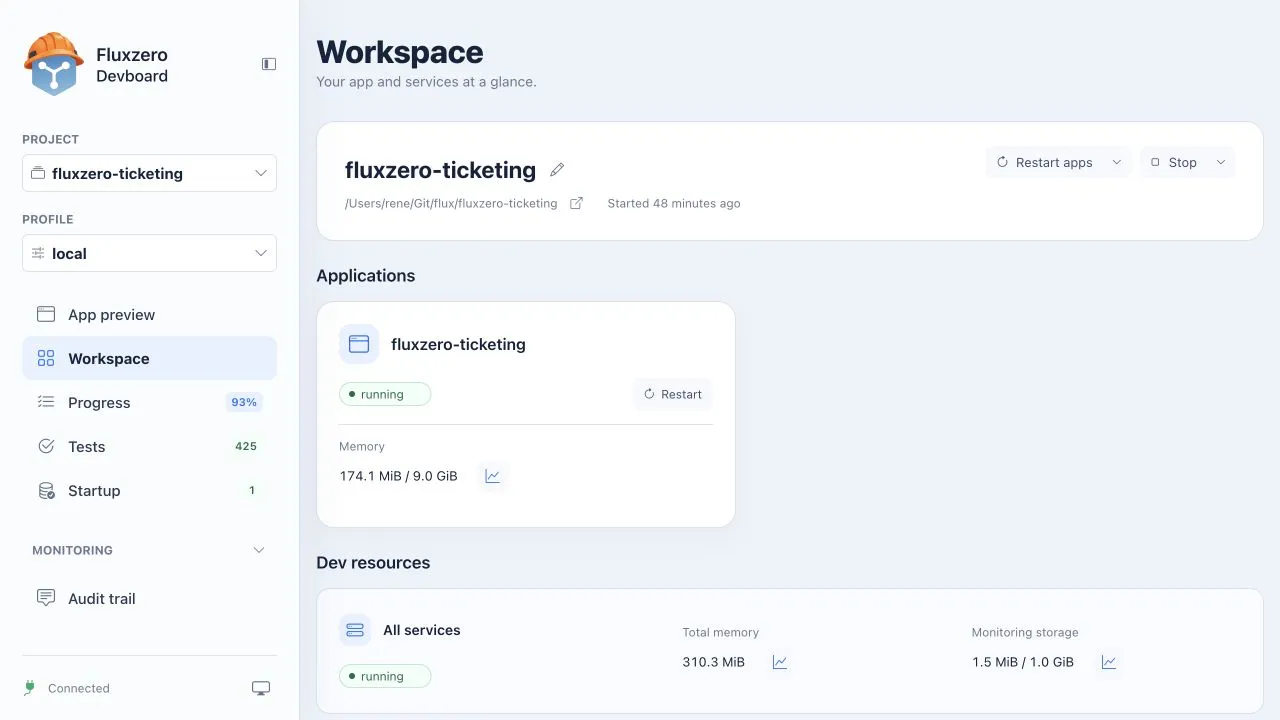Screen dimensions: 1280x720
Task: Click the App preview window icon
Action: (x=46, y=314)
